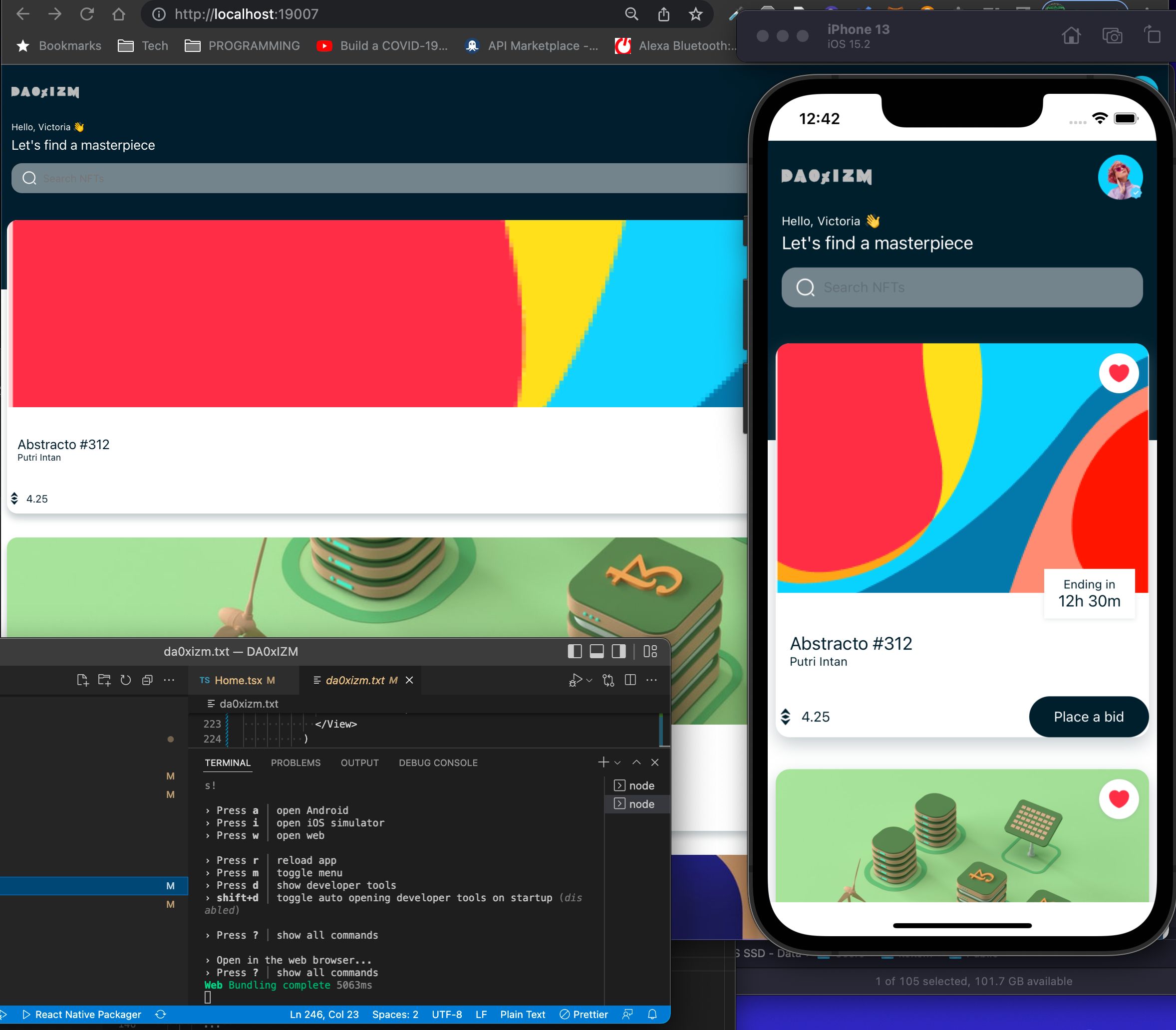Click the PROBLEMS tab in VS Code panel
Image resolution: width=1176 pixels, height=1030 pixels.
[x=296, y=763]
